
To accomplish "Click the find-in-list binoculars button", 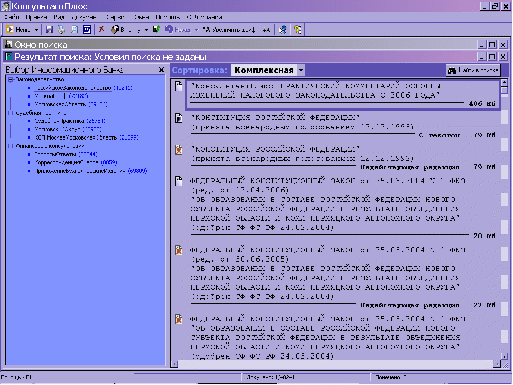I will [473, 70].
